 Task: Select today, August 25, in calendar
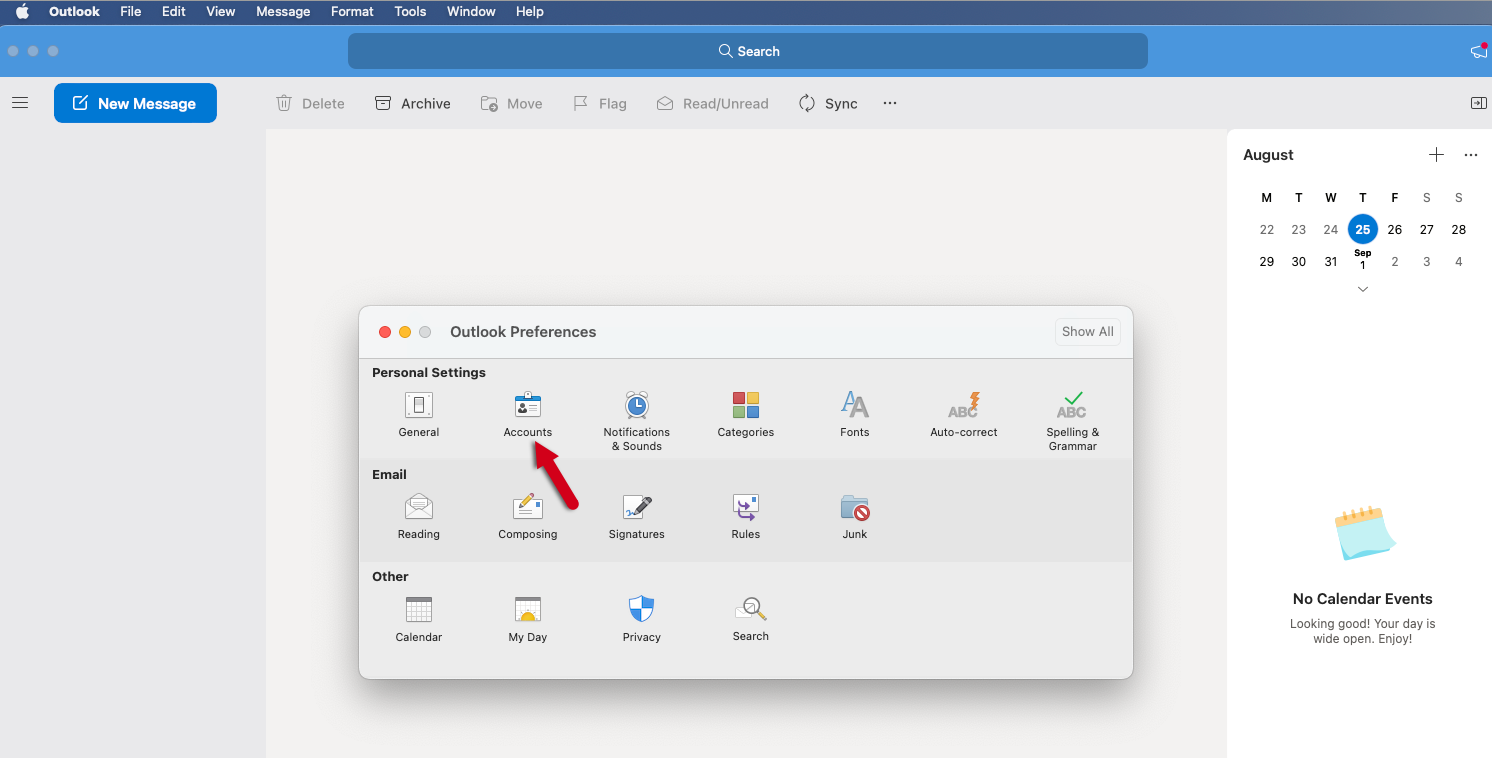coord(1363,229)
